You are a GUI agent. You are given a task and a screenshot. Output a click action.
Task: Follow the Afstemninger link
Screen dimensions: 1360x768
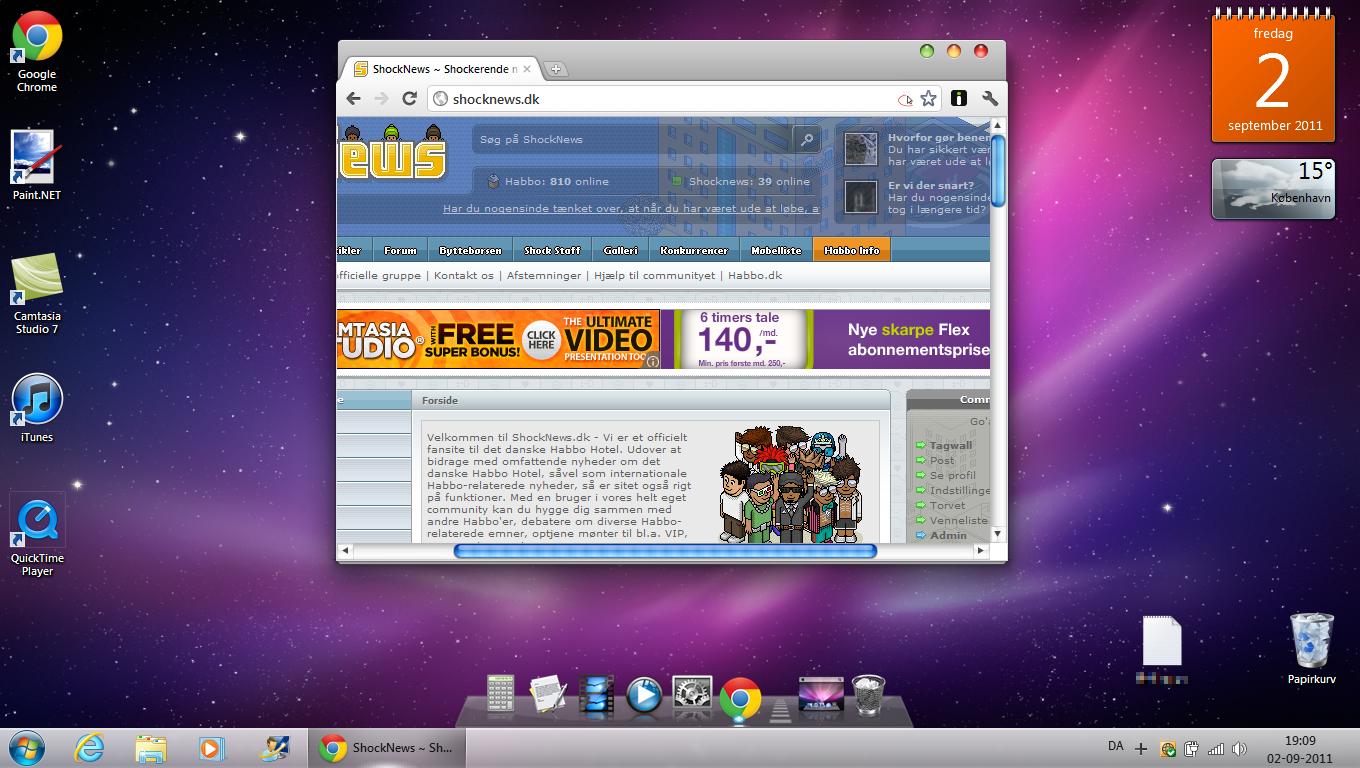click(544, 275)
